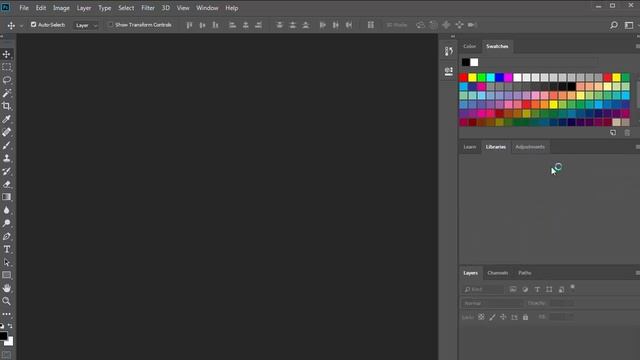Open the workspace switcher dropdown
This screenshot has height=360, width=640.
[x=629, y=25]
